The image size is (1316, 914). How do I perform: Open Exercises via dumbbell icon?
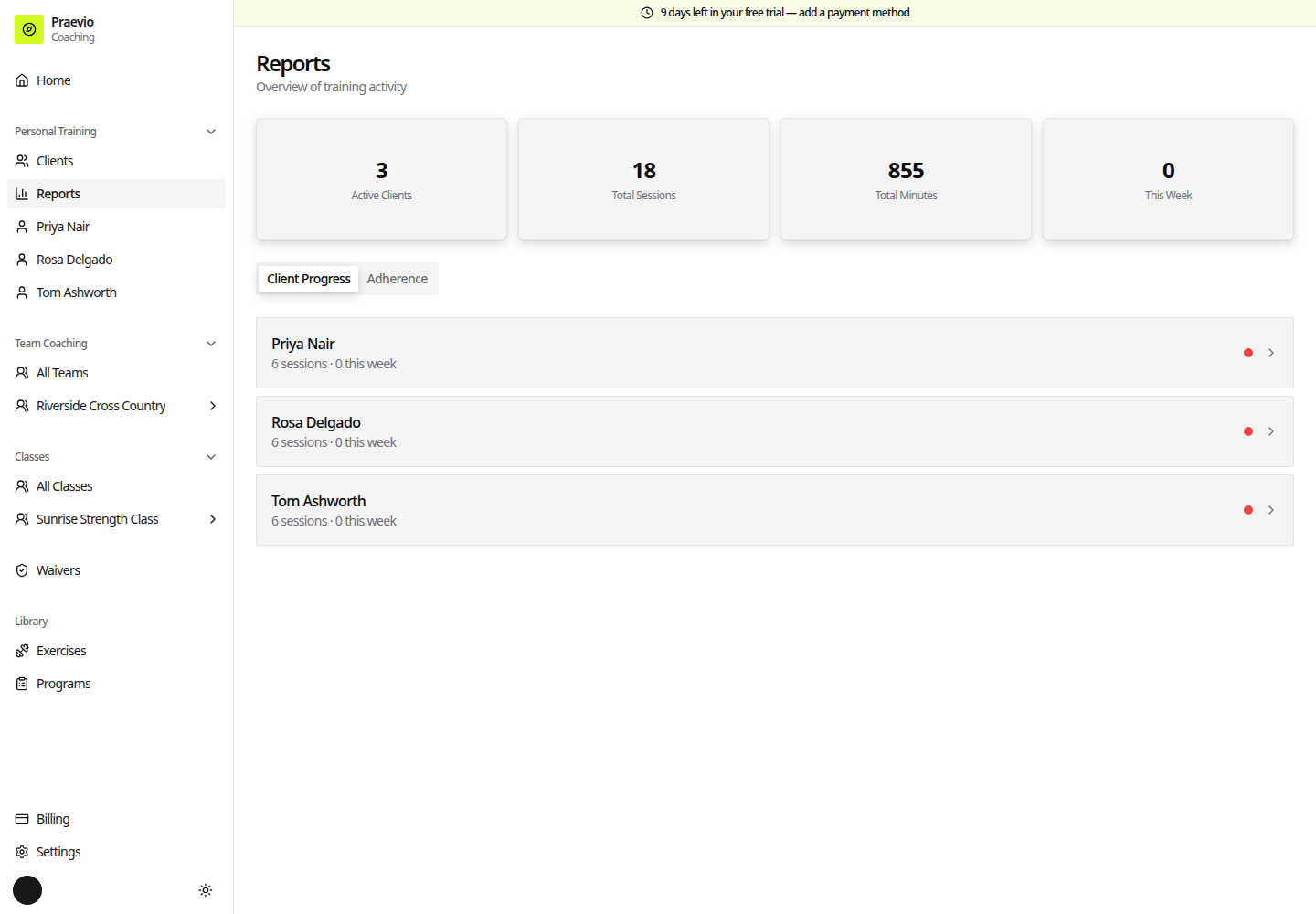pyautogui.click(x=22, y=651)
